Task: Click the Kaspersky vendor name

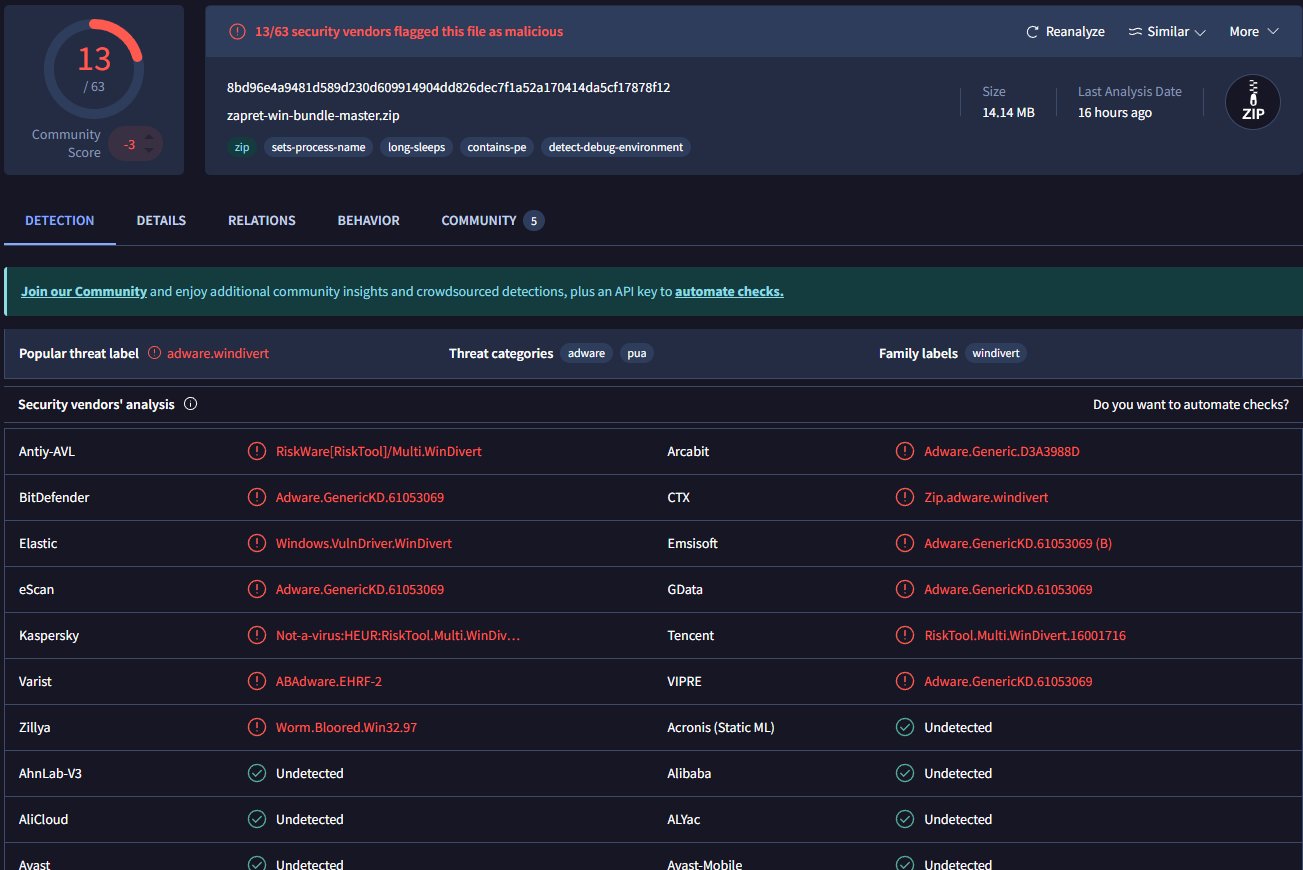Action: 49,636
